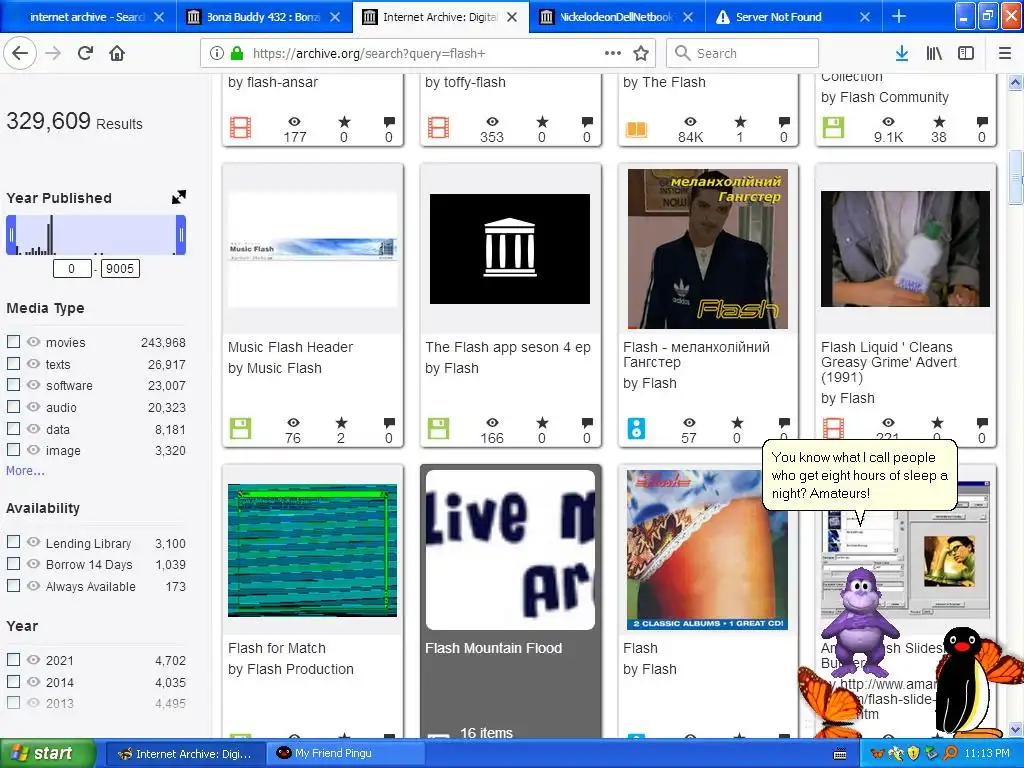The height and width of the screenshot is (768, 1024).
Task: Open the Music Flash Header item title
Action: 291,347
